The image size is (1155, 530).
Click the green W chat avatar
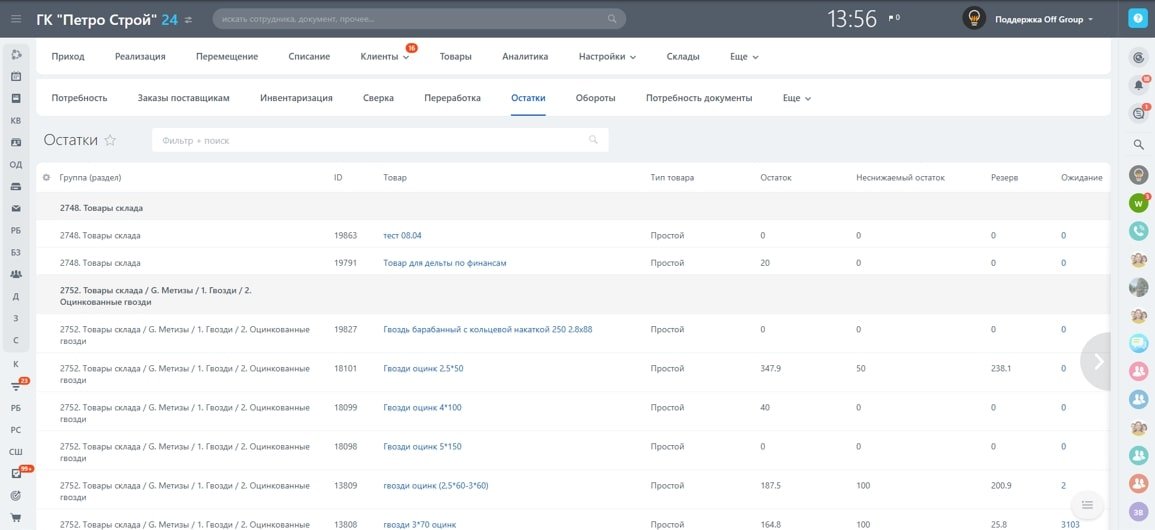click(x=1138, y=203)
